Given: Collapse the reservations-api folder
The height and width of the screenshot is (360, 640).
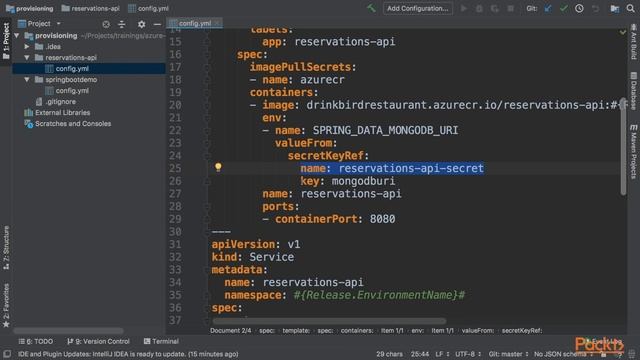Looking at the screenshot, I should 27,58.
